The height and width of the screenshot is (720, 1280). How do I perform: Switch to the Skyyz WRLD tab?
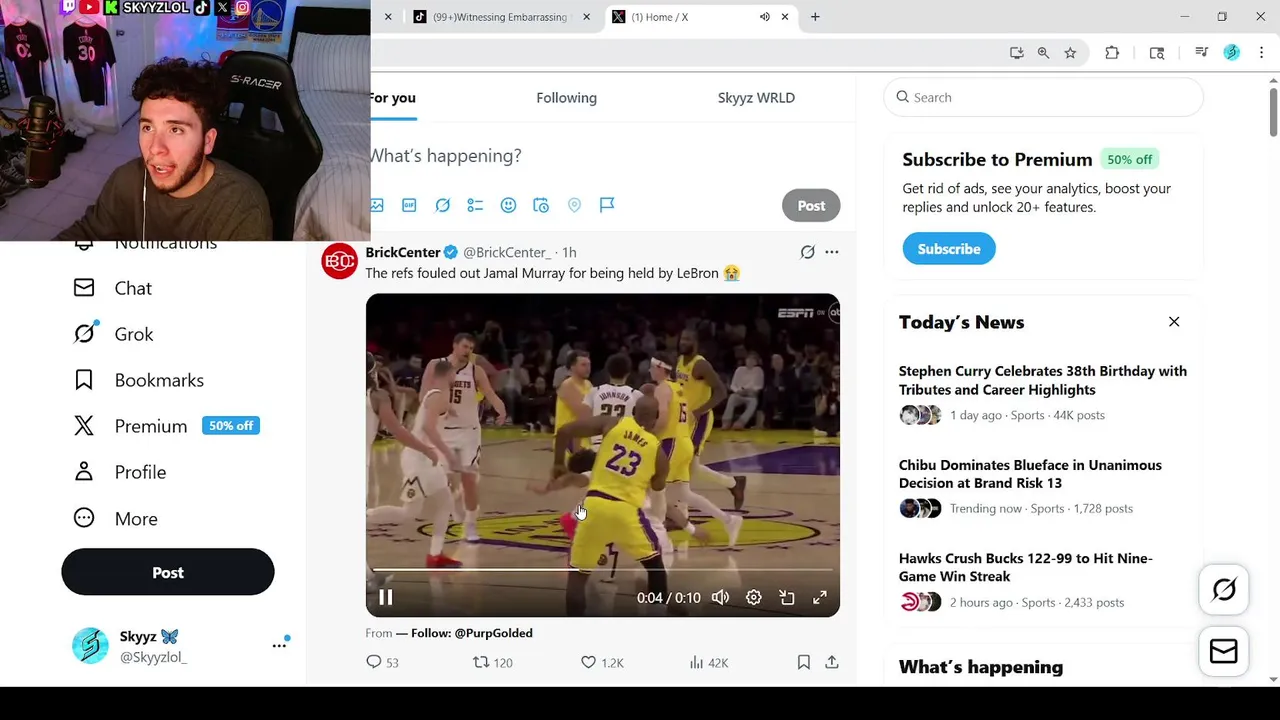pyautogui.click(x=756, y=98)
